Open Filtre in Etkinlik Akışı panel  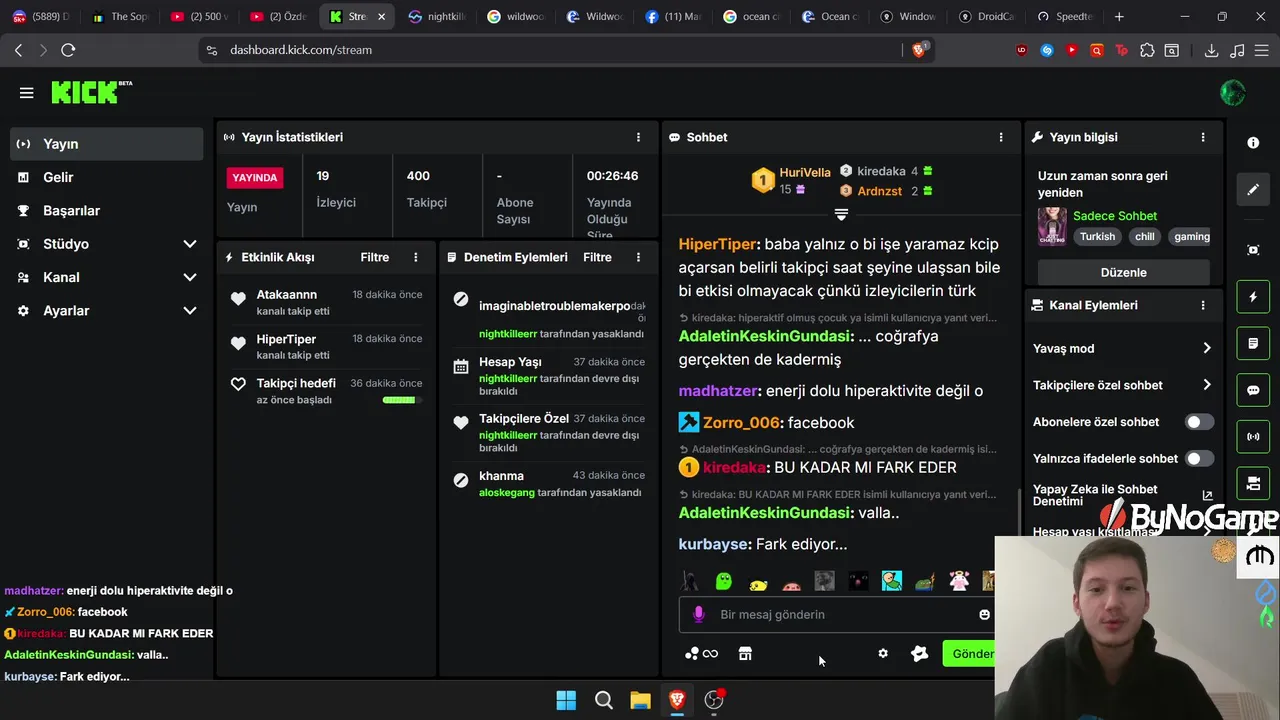[375, 257]
